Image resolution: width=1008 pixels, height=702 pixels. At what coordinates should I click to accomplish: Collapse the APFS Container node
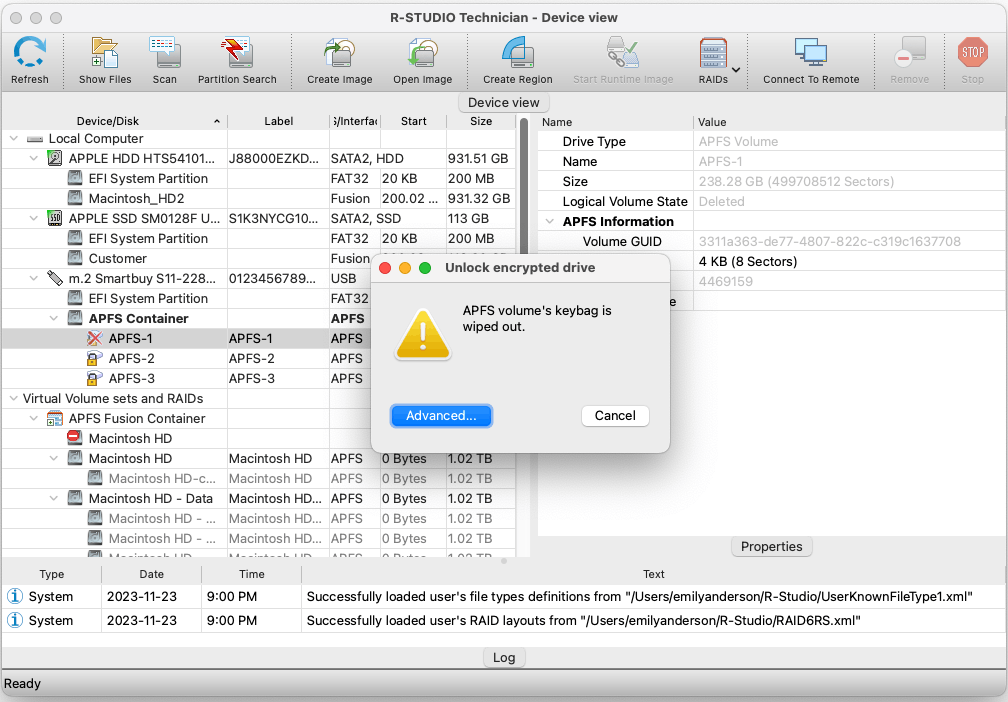pyautogui.click(x=54, y=318)
